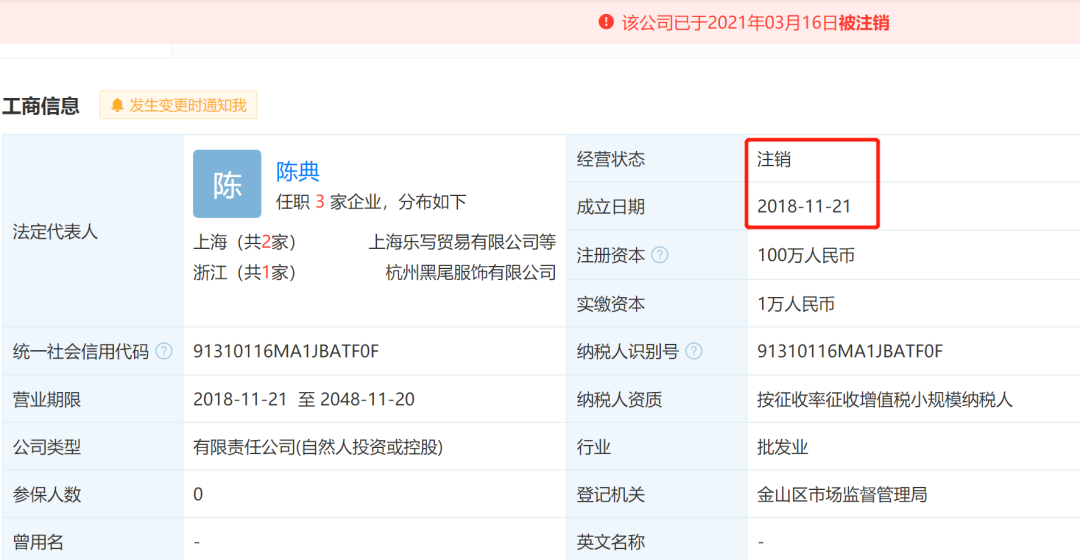Click the 纳税人识别号 value 91310116MA1JBATF0F

pyautogui.click(x=850, y=351)
